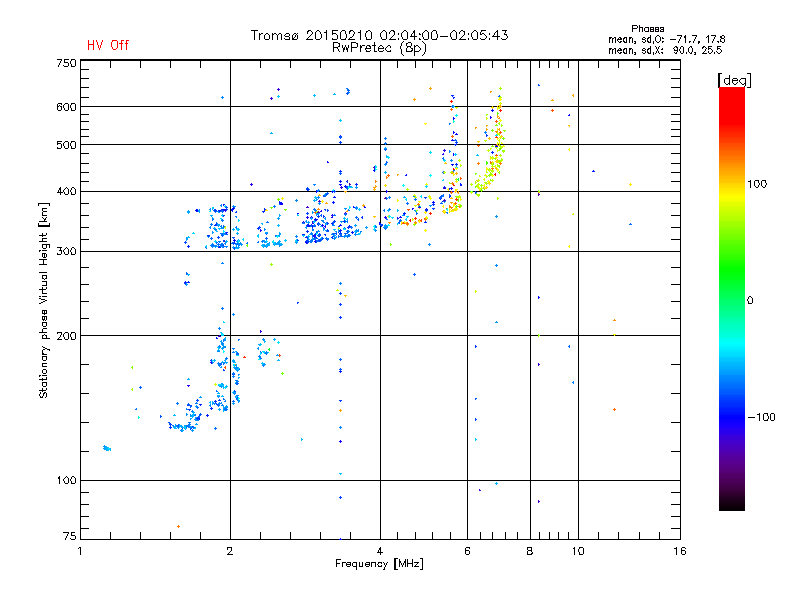Click the '4' frequency axis tick label

coord(380,551)
